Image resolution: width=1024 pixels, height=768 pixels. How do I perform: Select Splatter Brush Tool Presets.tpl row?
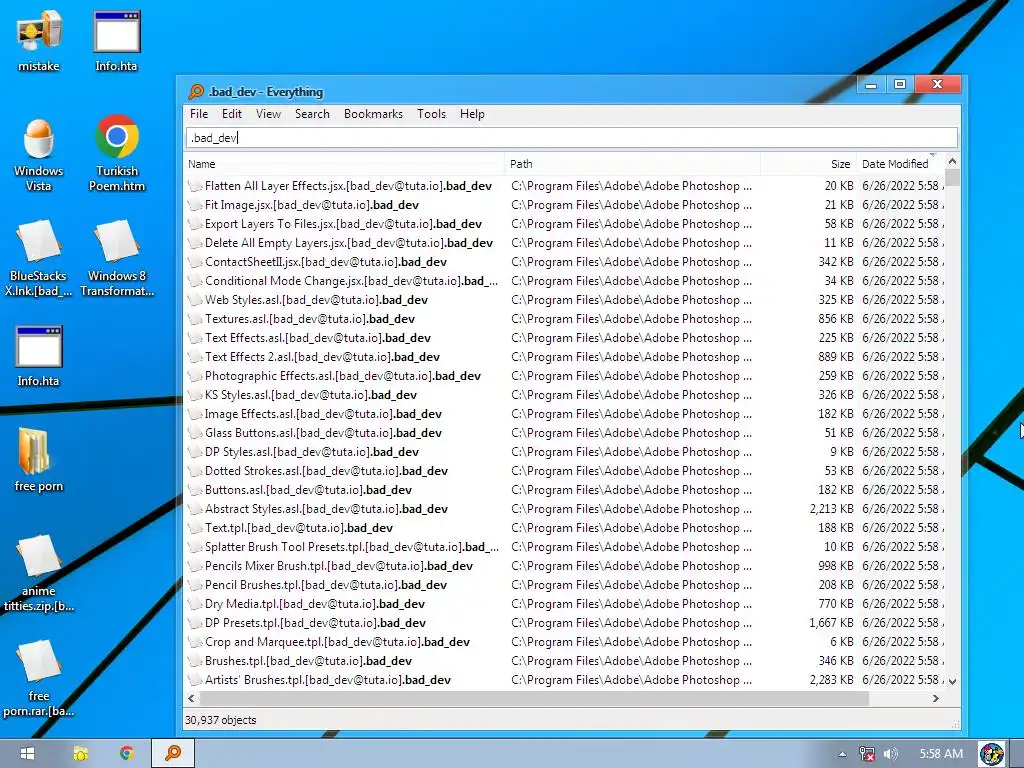[565, 547]
